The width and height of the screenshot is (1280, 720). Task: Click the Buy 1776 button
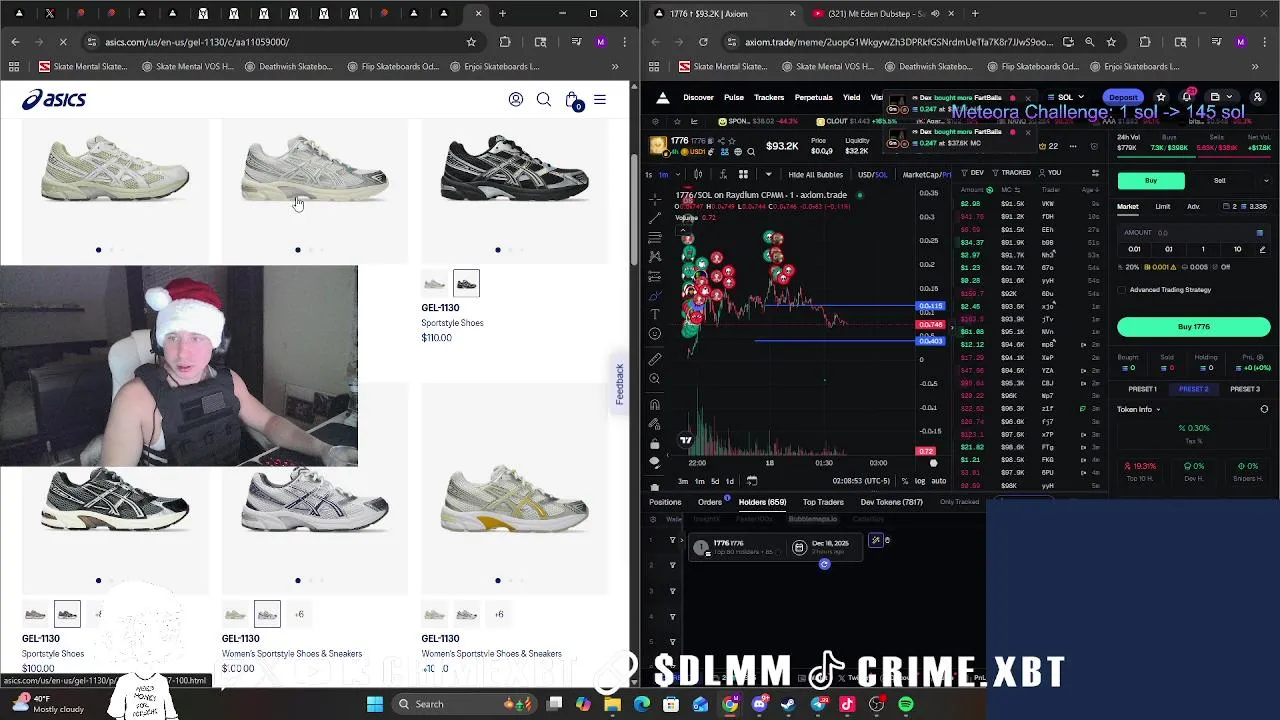(x=1194, y=327)
